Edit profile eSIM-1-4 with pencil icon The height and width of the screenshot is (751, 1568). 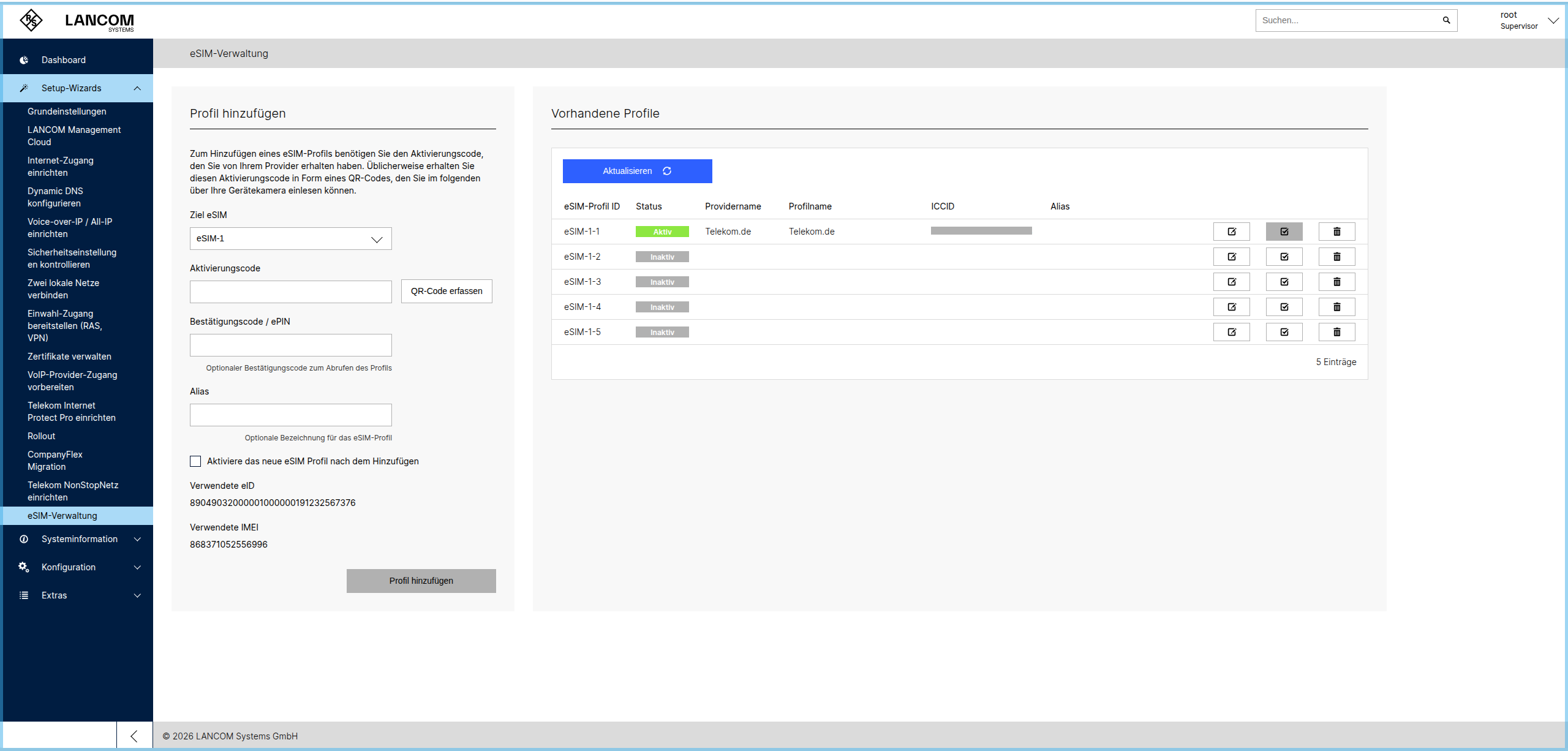point(1231,307)
